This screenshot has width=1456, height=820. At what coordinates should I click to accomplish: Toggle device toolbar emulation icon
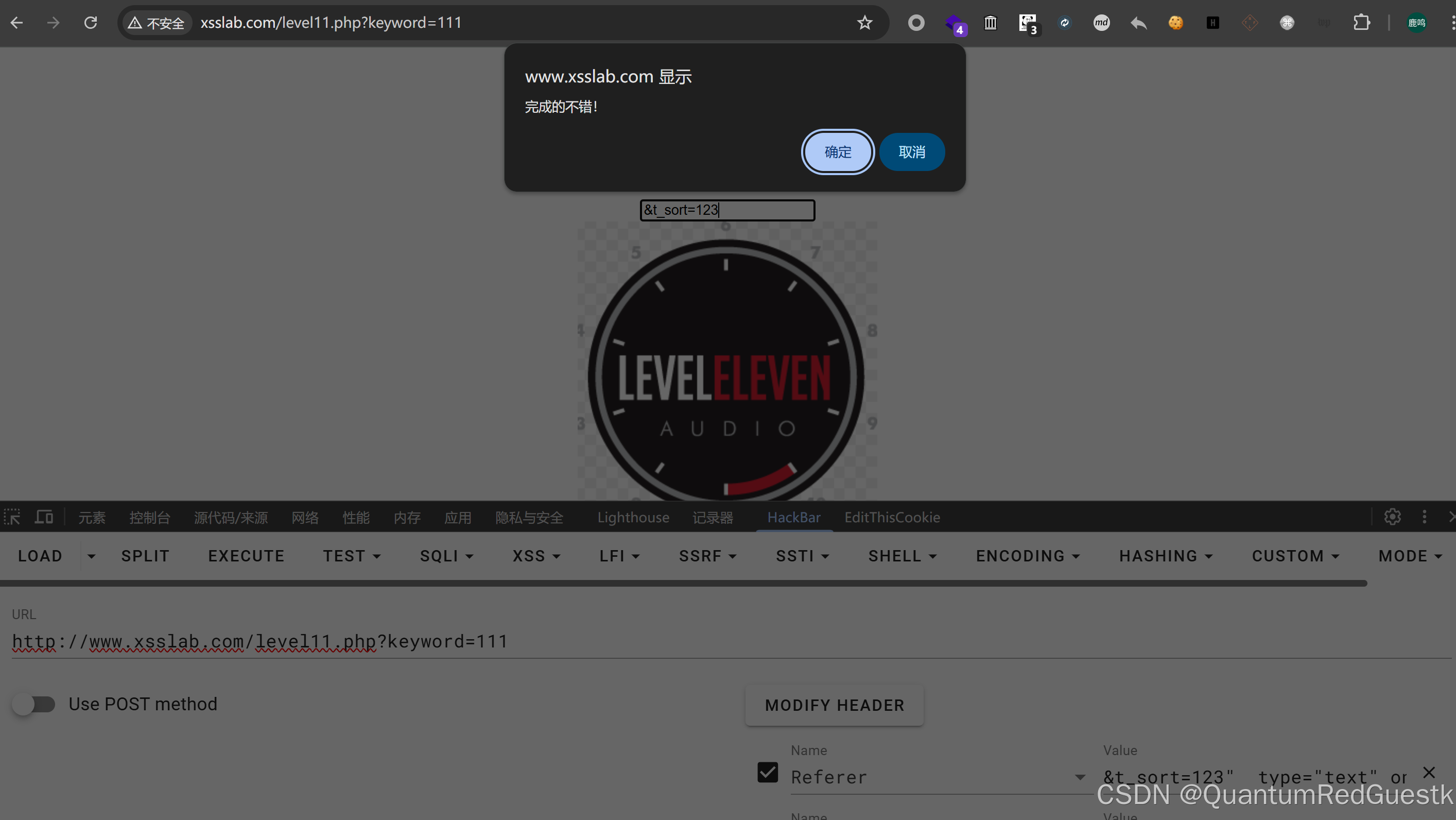(44, 517)
